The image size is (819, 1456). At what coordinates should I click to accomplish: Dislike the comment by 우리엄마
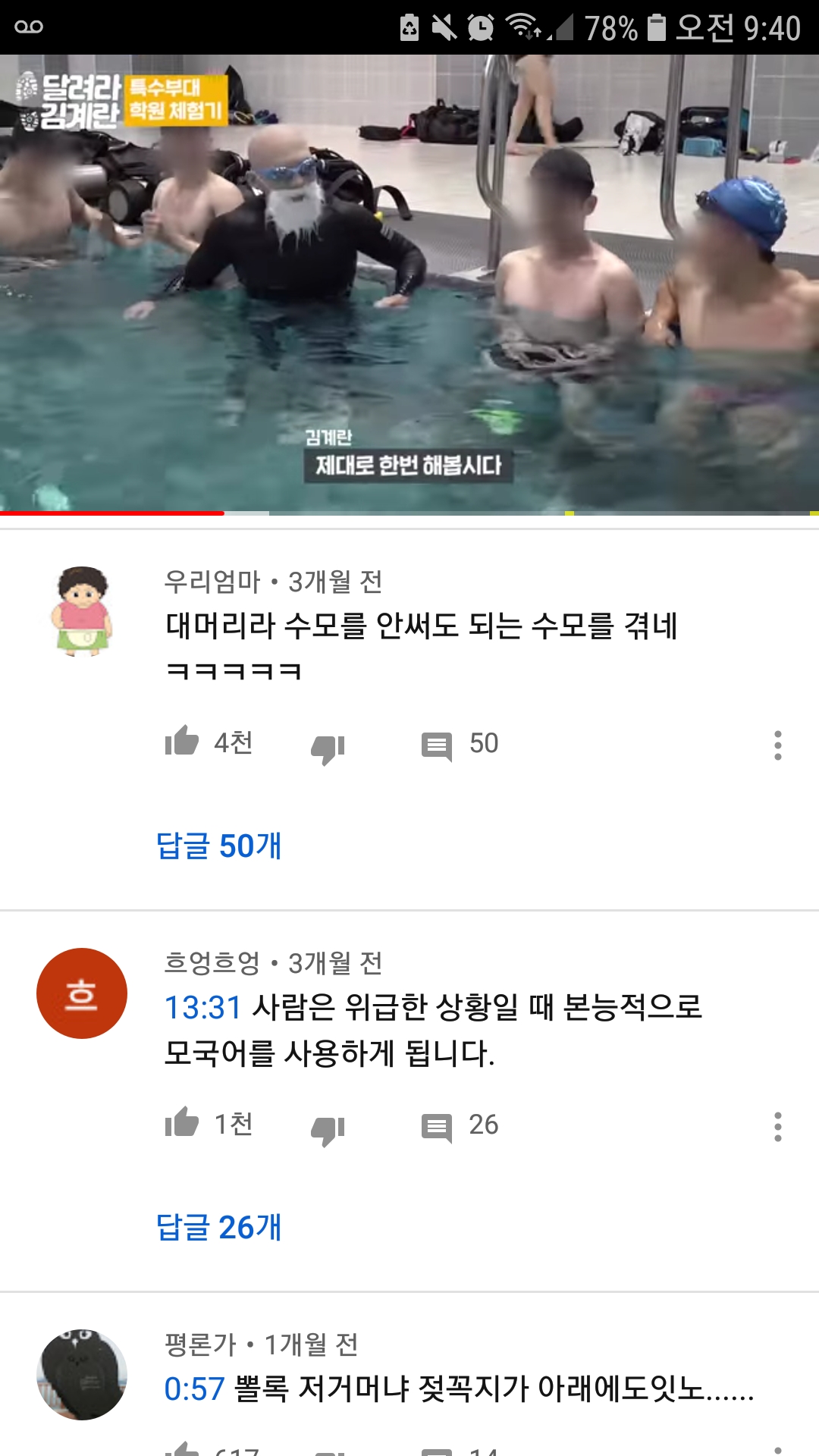click(328, 749)
